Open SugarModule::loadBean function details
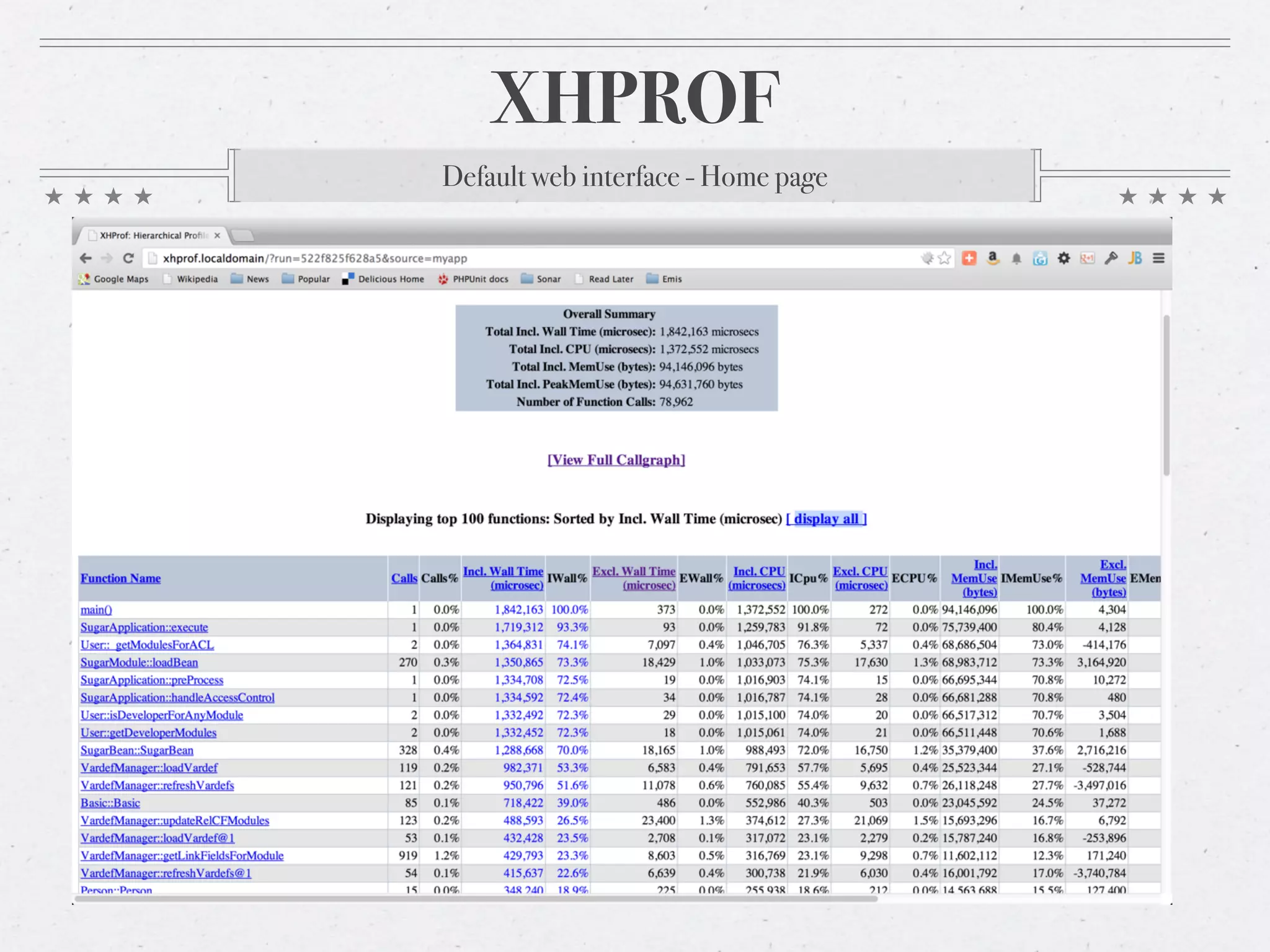 [x=139, y=662]
